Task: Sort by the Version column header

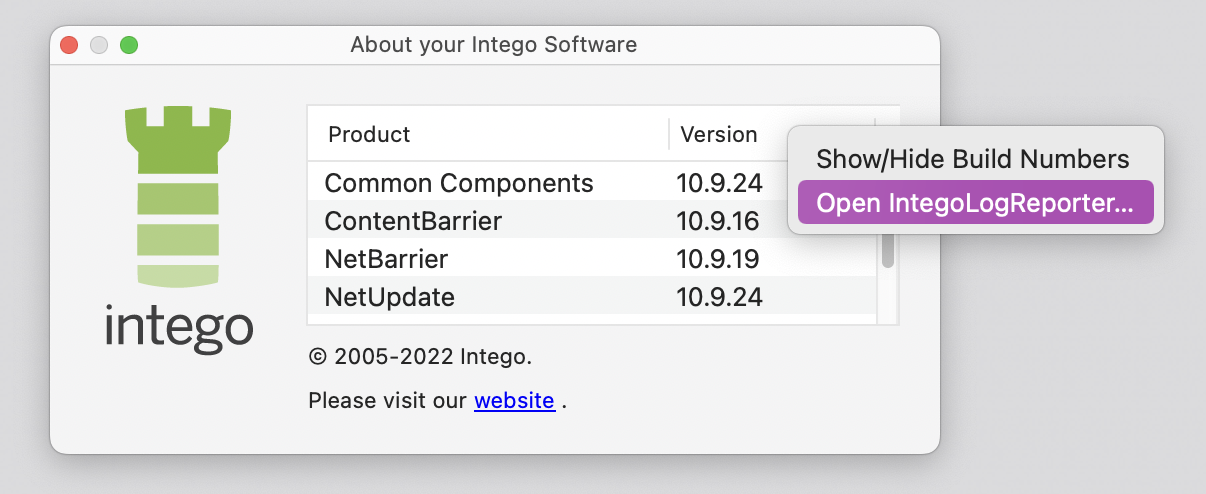Action: pos(719,134)
